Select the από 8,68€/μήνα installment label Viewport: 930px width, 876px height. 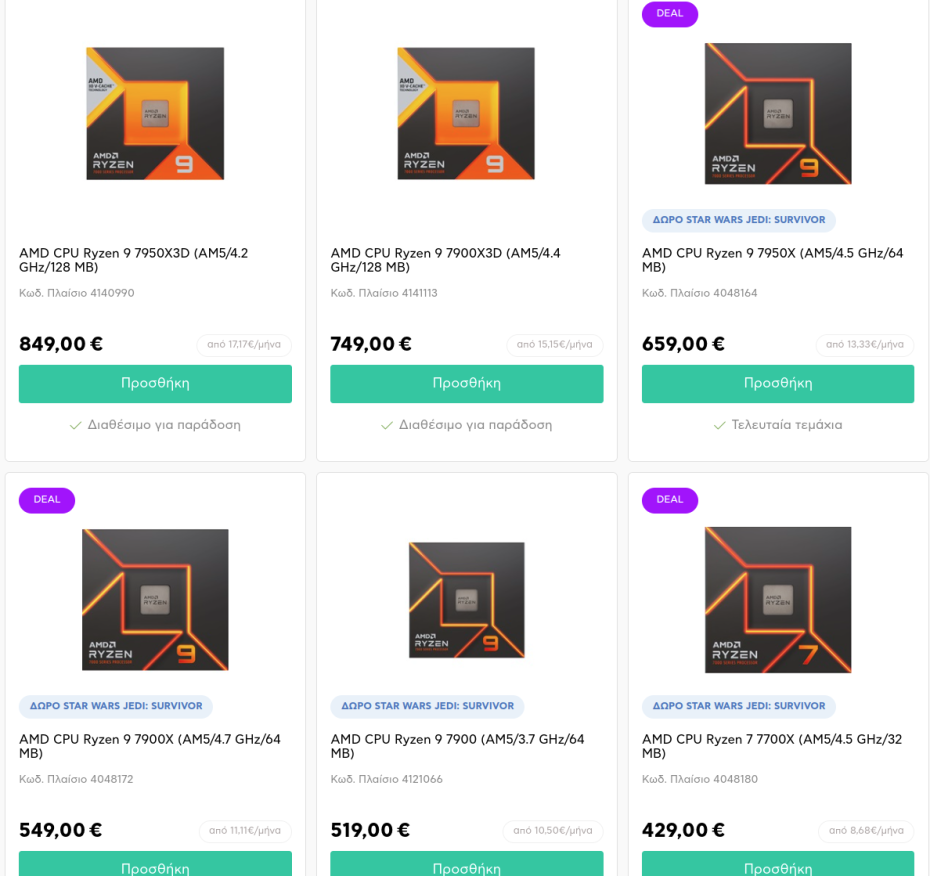point(866,831)
